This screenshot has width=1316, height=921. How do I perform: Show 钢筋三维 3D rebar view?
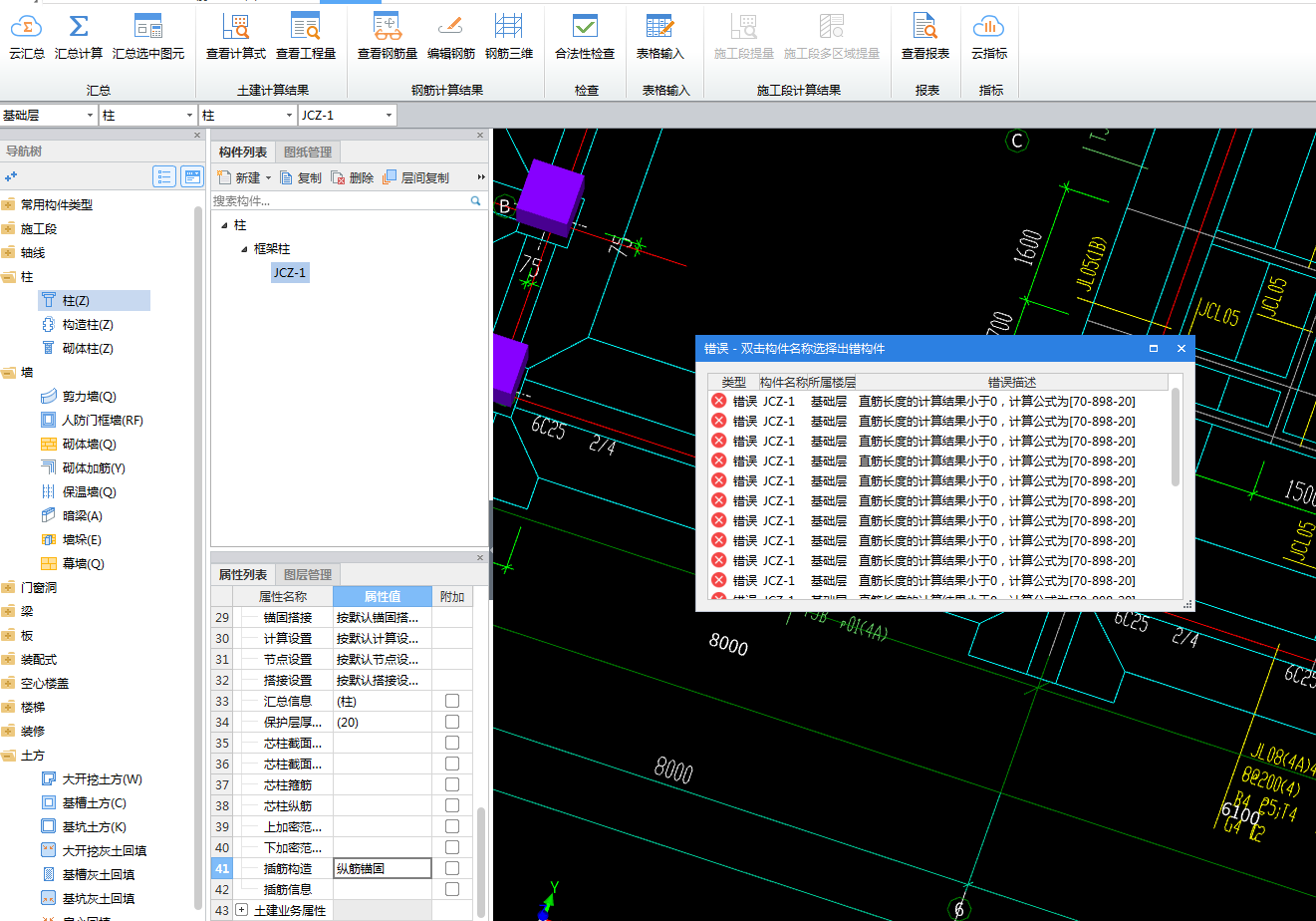509,37
